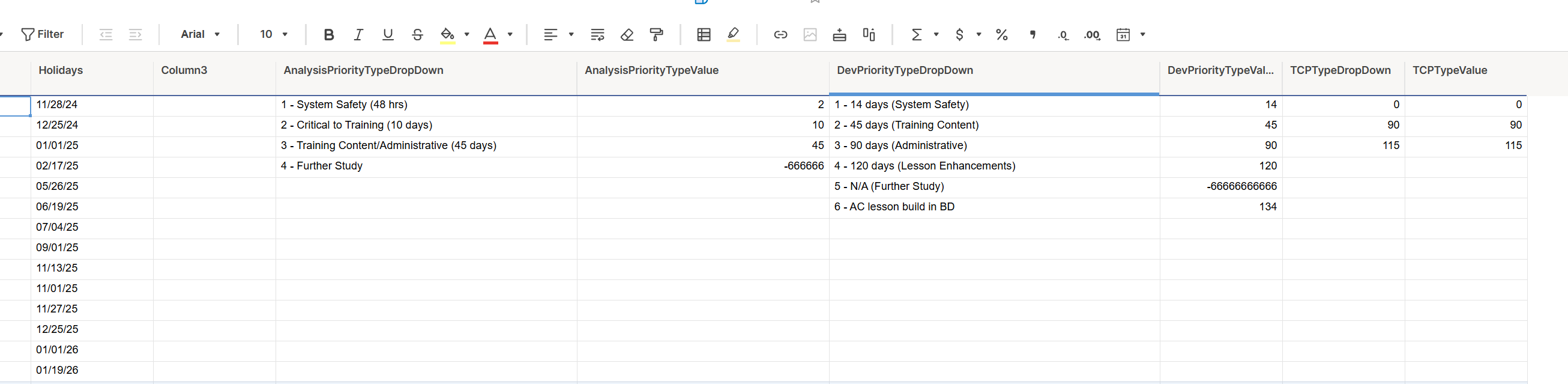This screenshot has height=384, width=1568.
Task: Select the cell with value -66666666666
Action: pyautogui.click(x=1221, y=186)
